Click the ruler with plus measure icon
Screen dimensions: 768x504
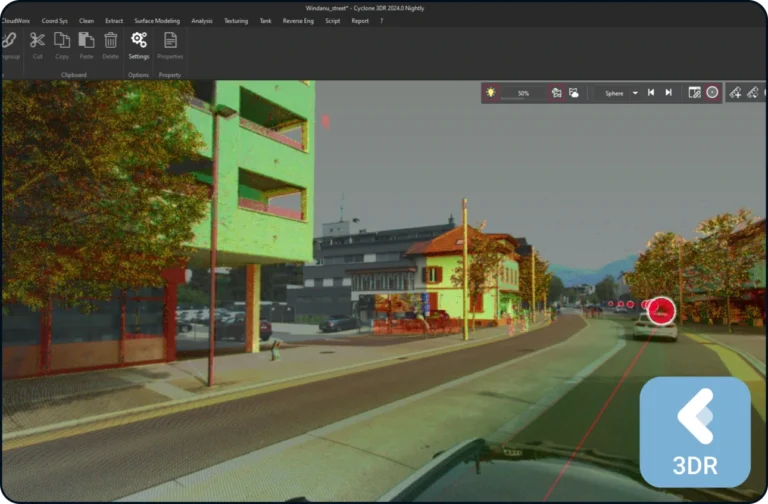[x=735, y=93]
